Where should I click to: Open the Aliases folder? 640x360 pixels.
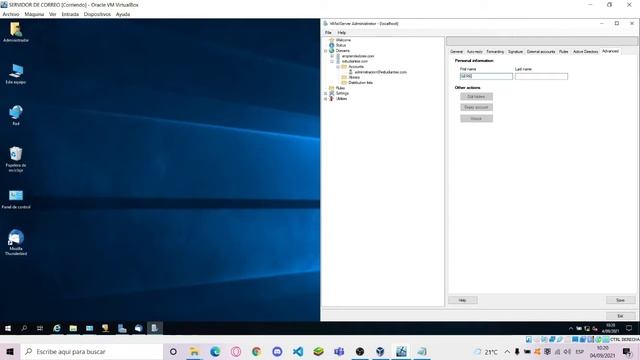click(x=354, y=77)
